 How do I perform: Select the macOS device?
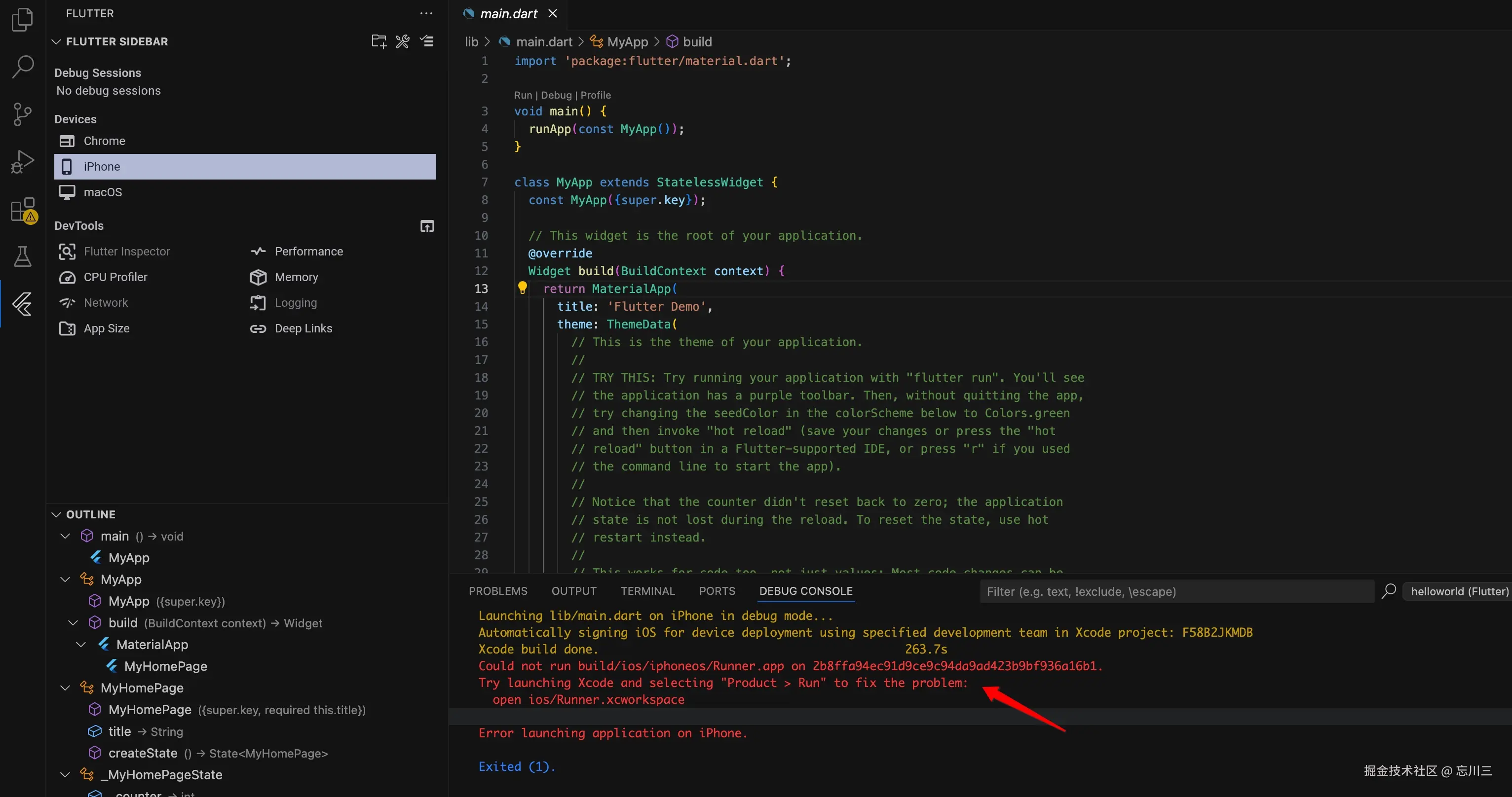[x=103, y=192]
